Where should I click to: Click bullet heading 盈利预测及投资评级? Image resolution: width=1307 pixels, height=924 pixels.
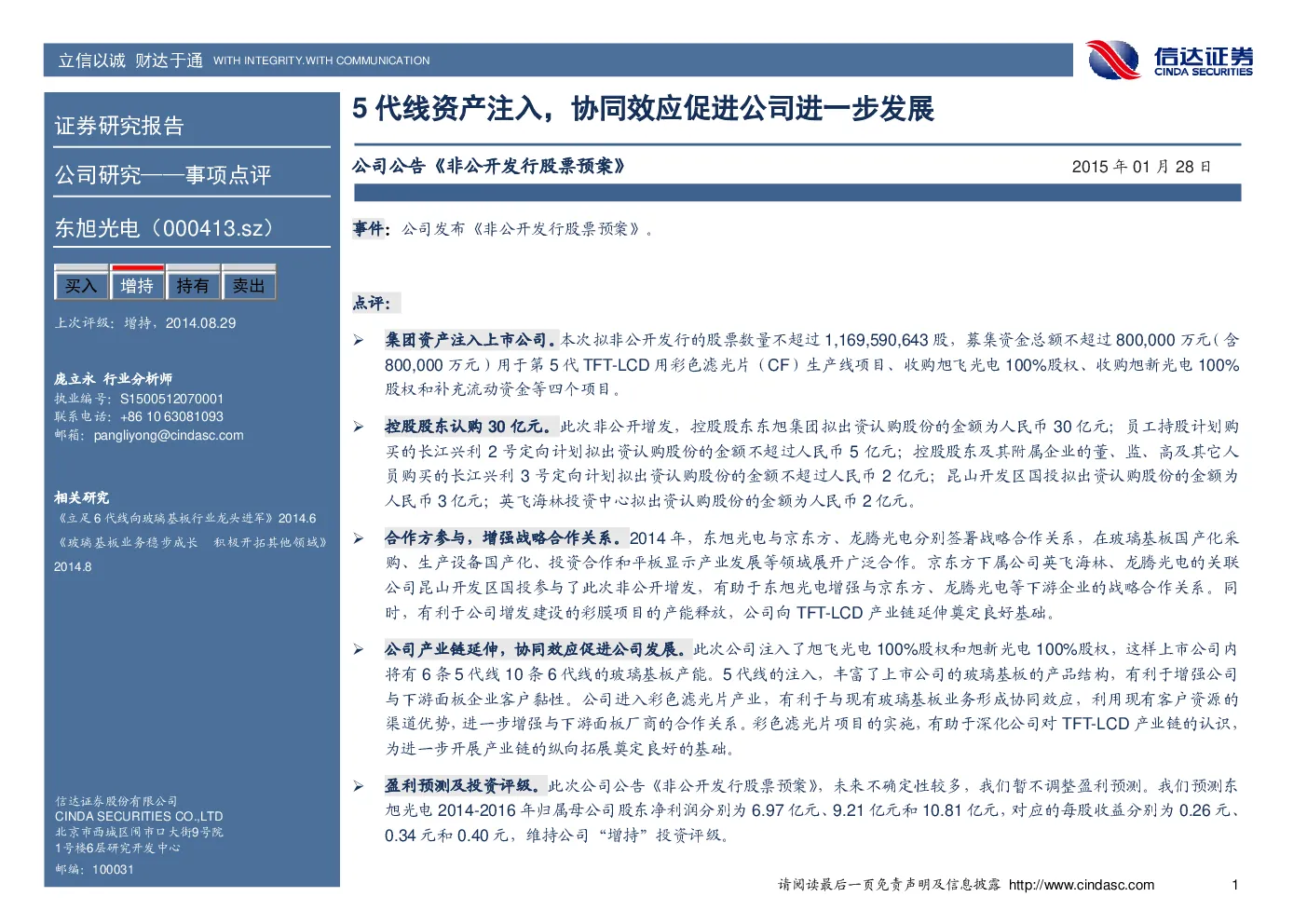tap(465, 786)
